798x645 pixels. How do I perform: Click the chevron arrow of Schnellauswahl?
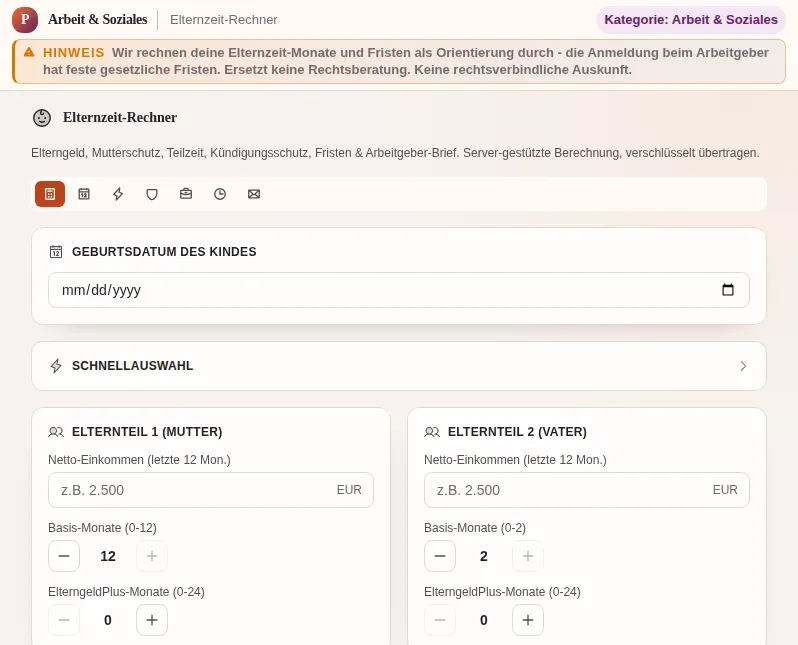tap(743, 366)
